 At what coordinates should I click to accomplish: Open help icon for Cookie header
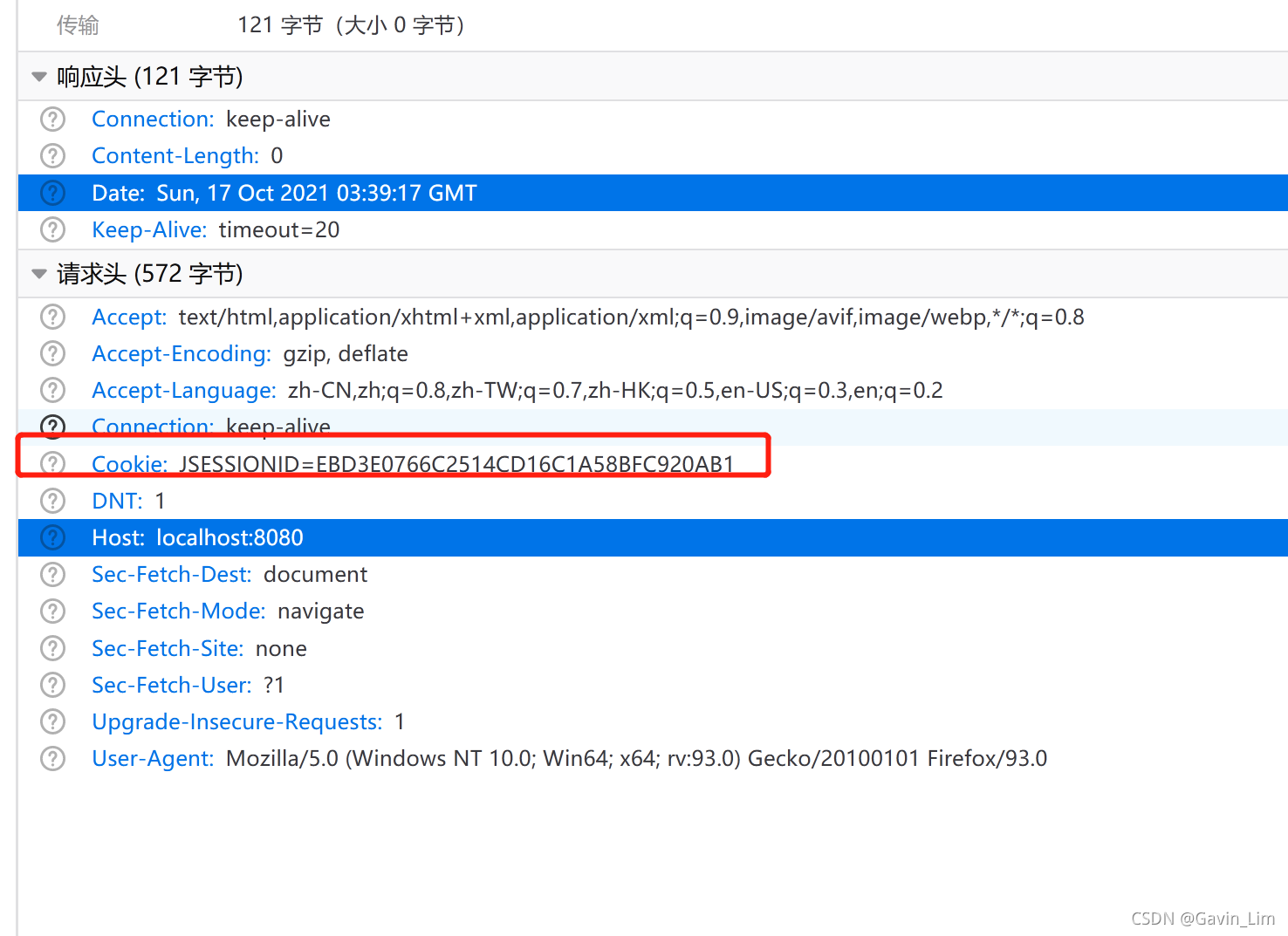(53, 463)
